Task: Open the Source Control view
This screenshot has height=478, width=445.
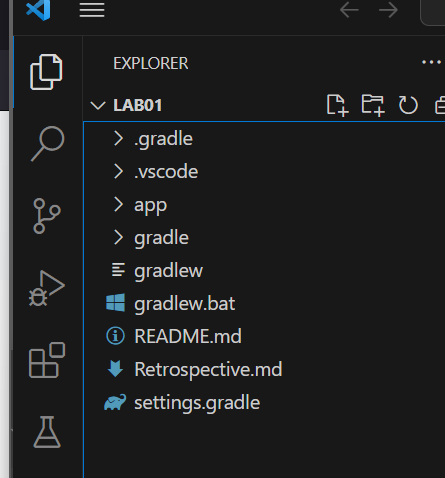Action: pos(47,216)
